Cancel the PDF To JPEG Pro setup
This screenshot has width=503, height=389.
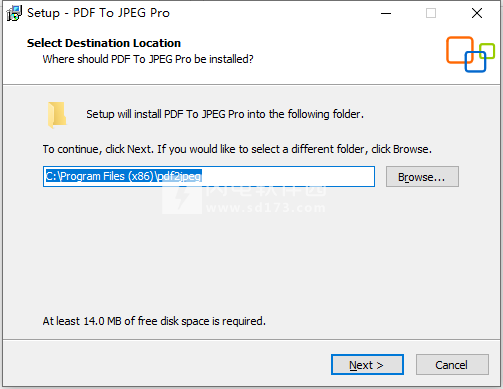[452, 365]
